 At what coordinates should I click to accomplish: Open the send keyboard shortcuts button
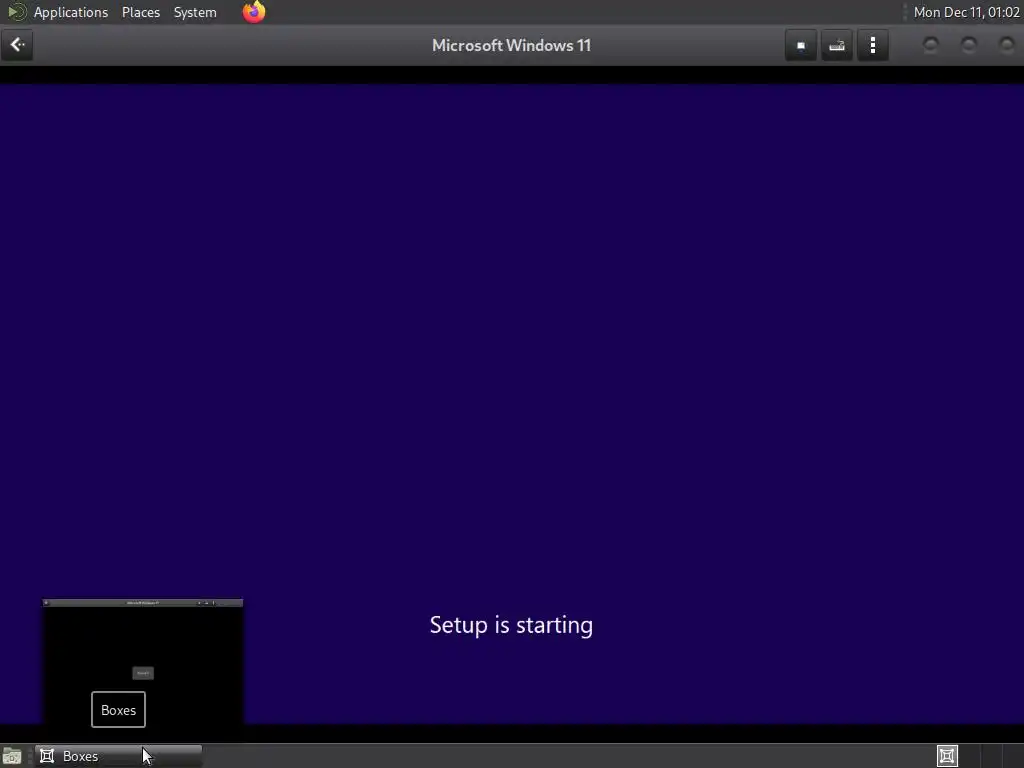(837, 45)
